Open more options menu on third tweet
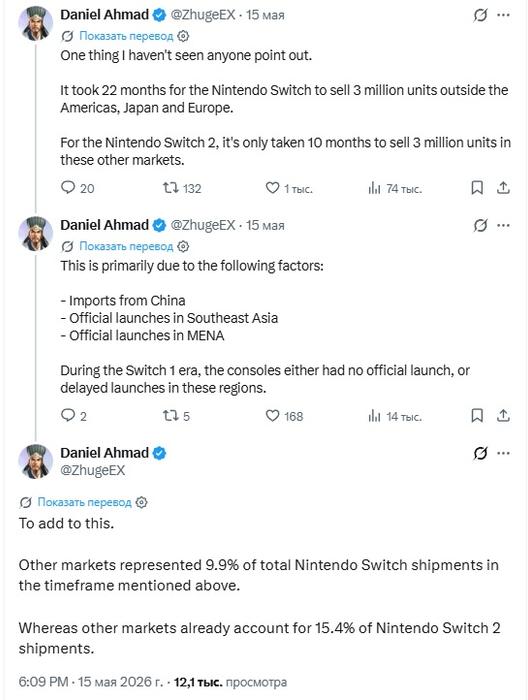The height and width of the screenshot is (700, 528). coord(503,453)
